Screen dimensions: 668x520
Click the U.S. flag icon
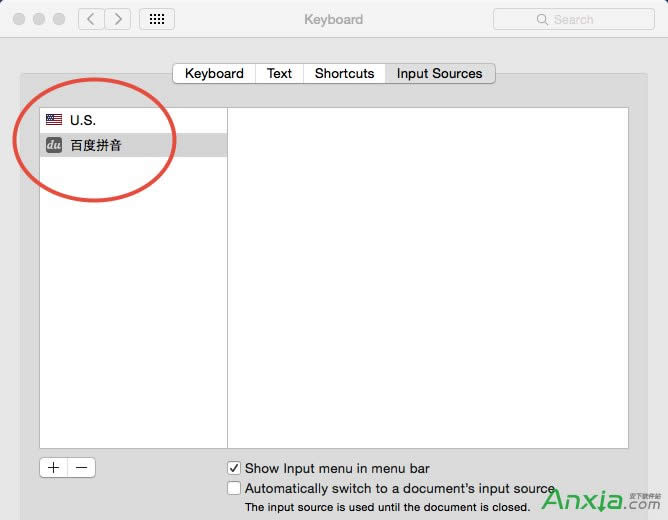(x=54, y=120)
